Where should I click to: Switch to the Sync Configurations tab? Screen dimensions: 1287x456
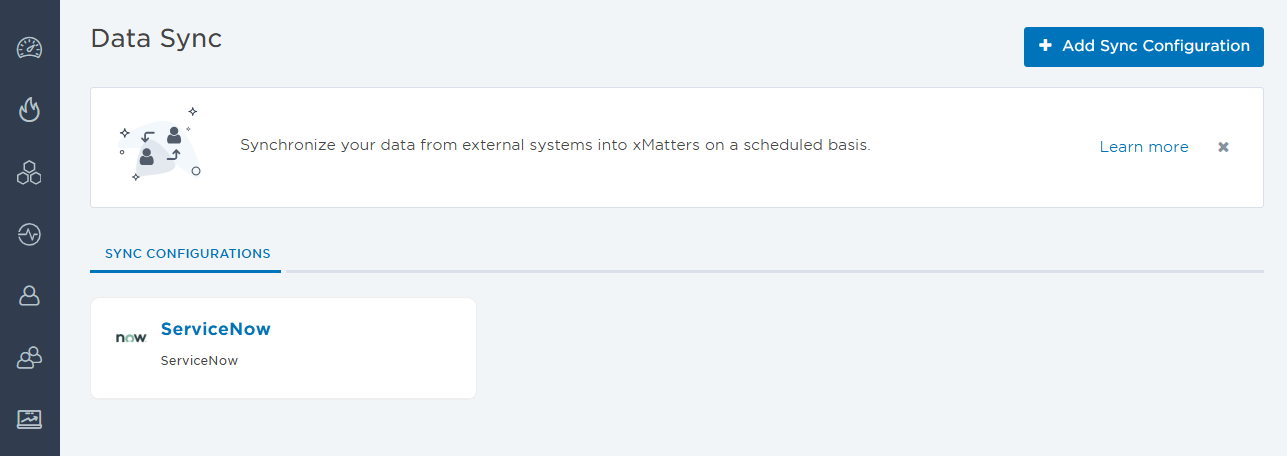[x=187, y=254]
